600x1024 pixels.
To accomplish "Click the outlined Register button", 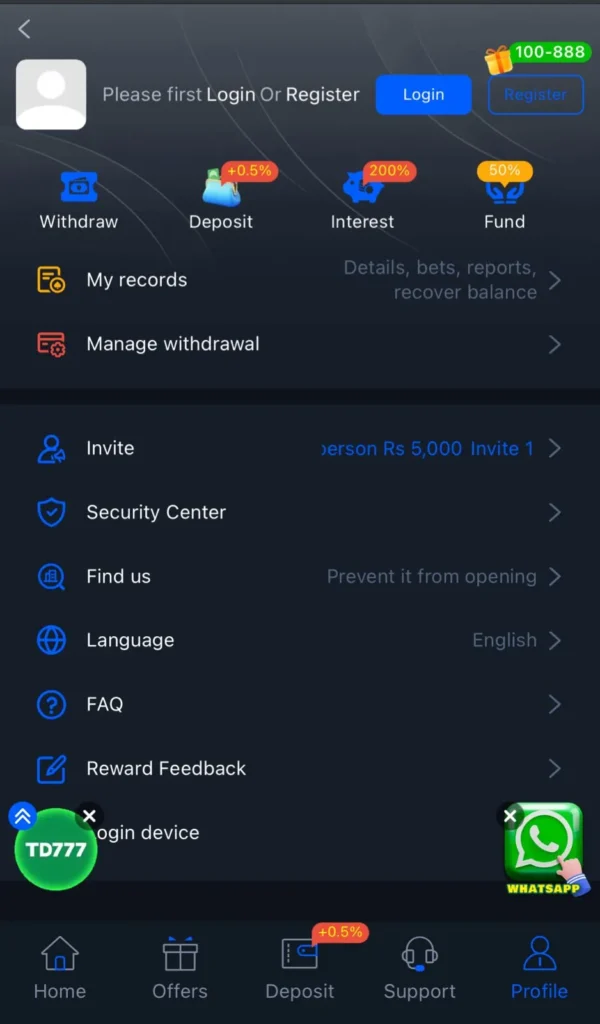I will coord(535,95).
